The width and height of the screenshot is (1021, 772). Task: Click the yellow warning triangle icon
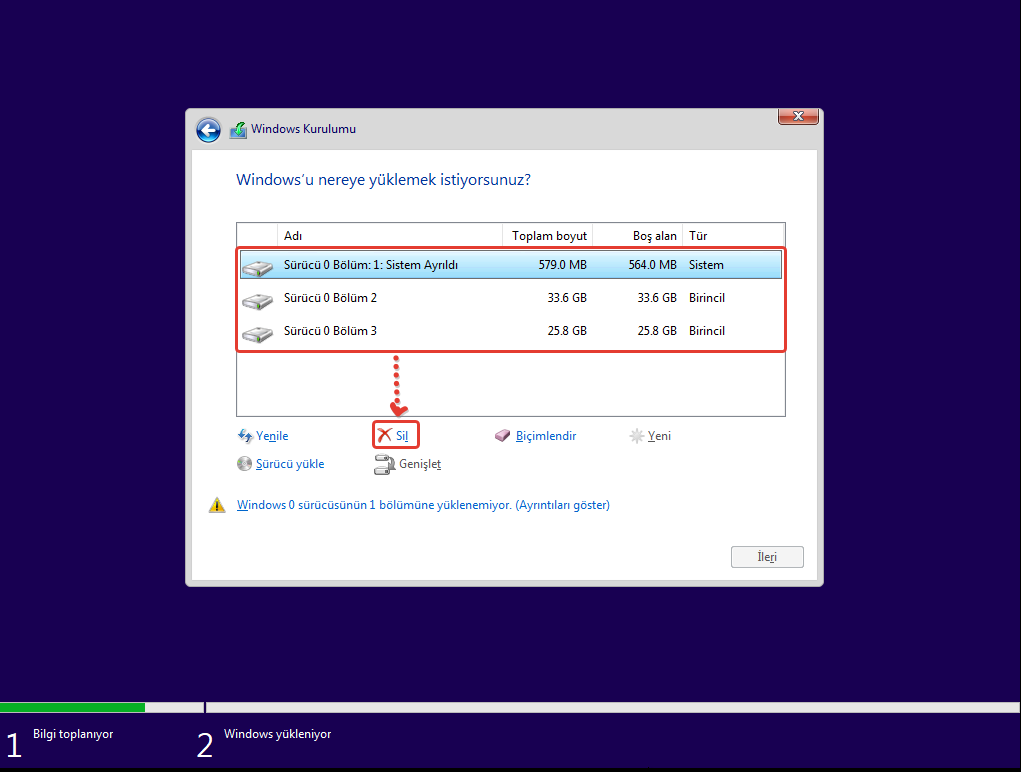tap(217, 506)
